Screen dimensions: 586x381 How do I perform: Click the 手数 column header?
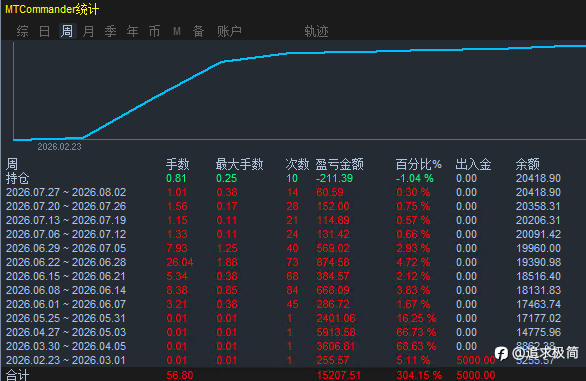[x=178, y=164]
